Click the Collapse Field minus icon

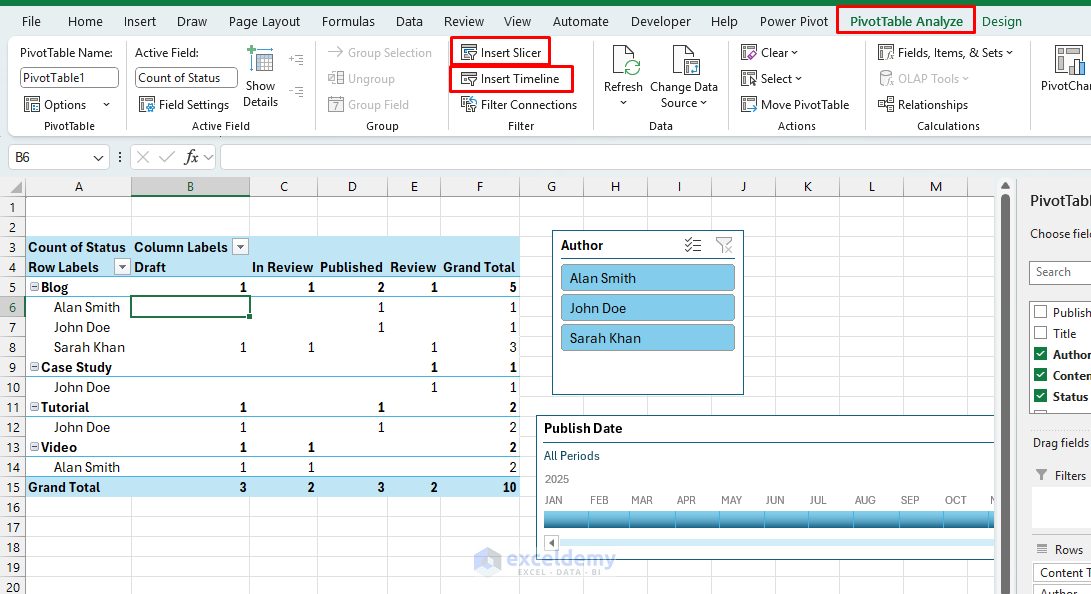coord(296,92)
